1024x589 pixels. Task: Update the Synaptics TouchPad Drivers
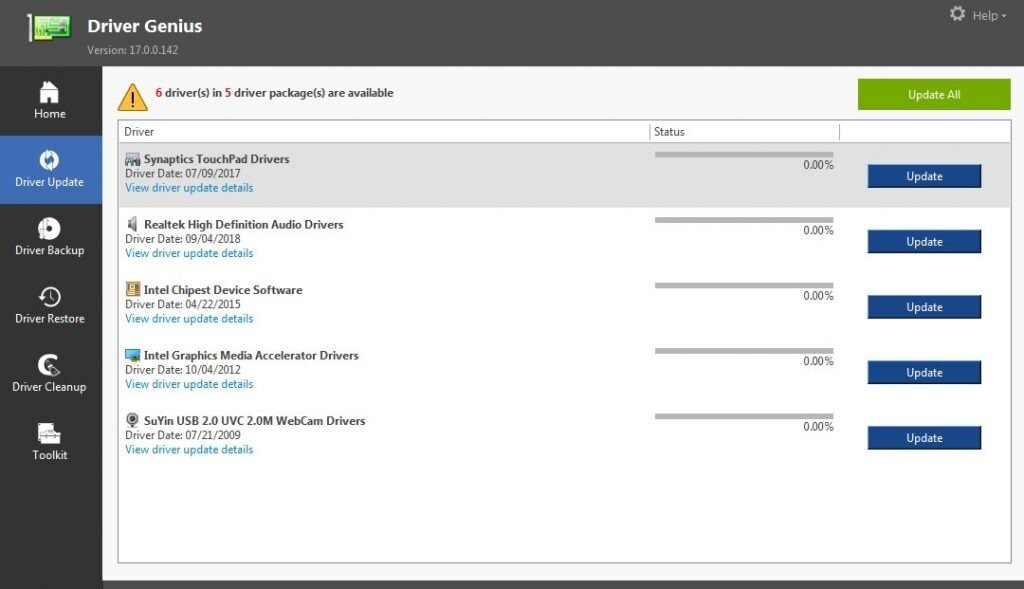(x=923, y=176)
